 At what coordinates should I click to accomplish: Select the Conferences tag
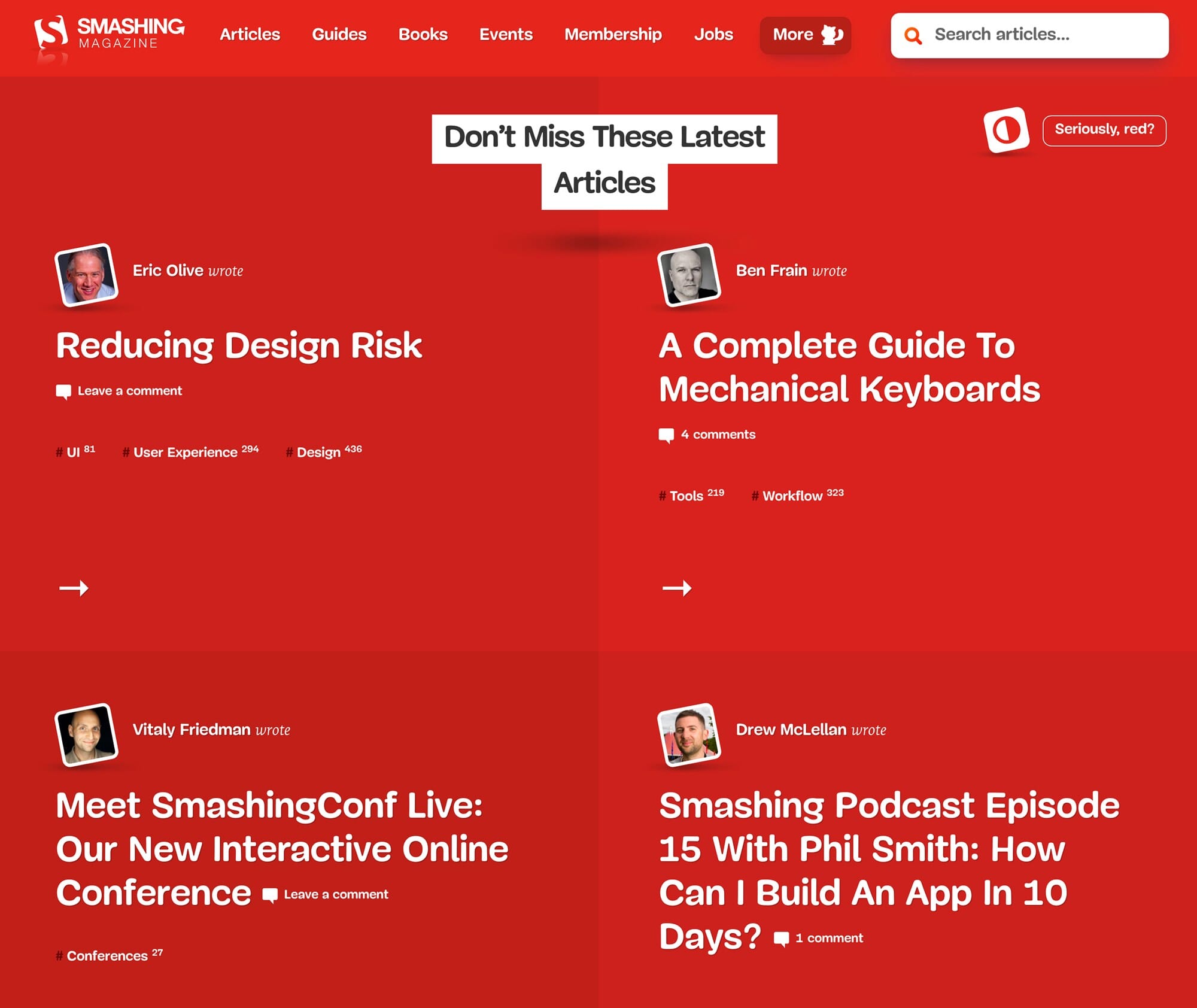tap(109, 955)
